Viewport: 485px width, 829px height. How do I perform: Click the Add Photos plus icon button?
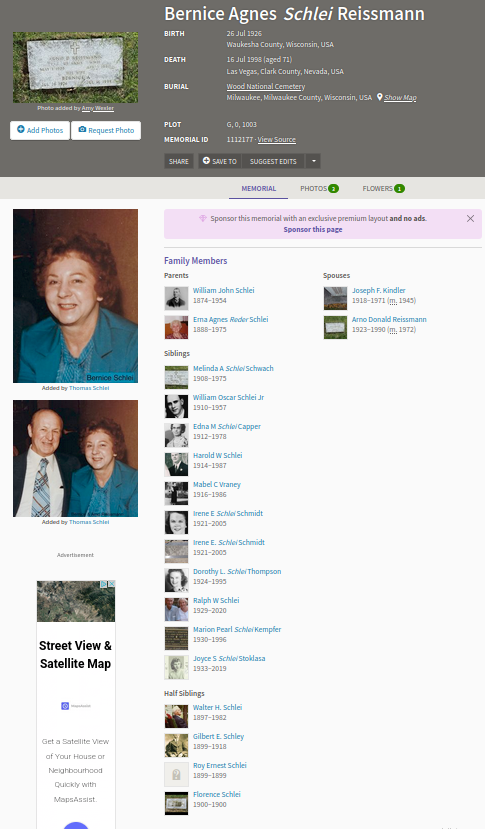point(40,130)
